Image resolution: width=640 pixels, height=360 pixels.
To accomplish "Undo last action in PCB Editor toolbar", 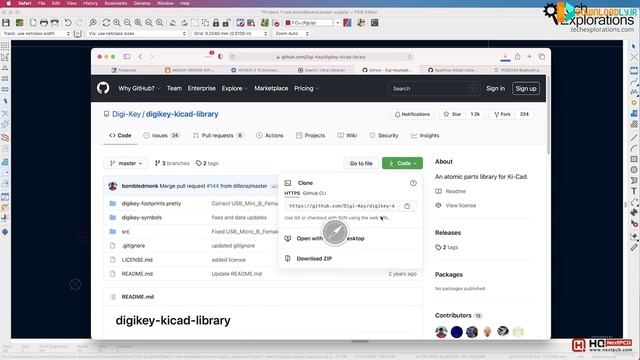I will [68, 23].
